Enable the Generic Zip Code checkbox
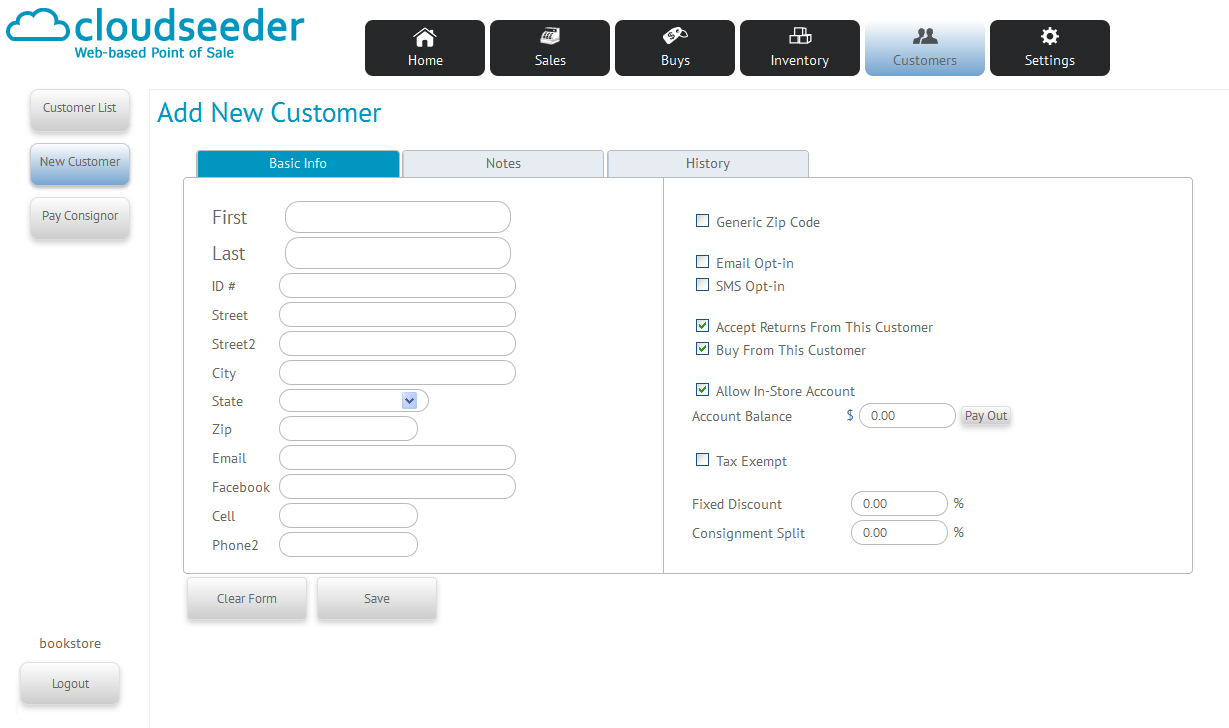 703,221
